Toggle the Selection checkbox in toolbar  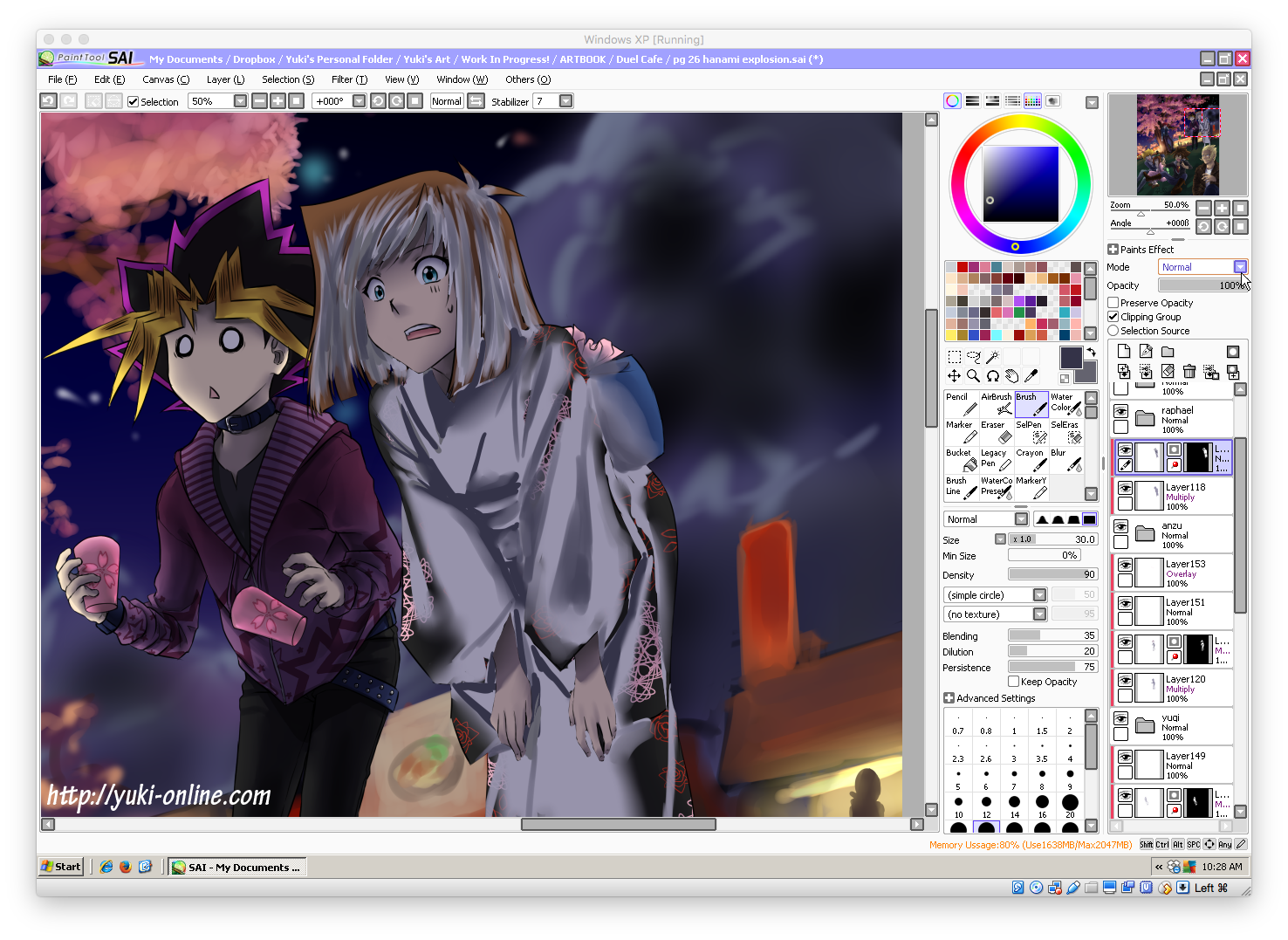point(134,102)
